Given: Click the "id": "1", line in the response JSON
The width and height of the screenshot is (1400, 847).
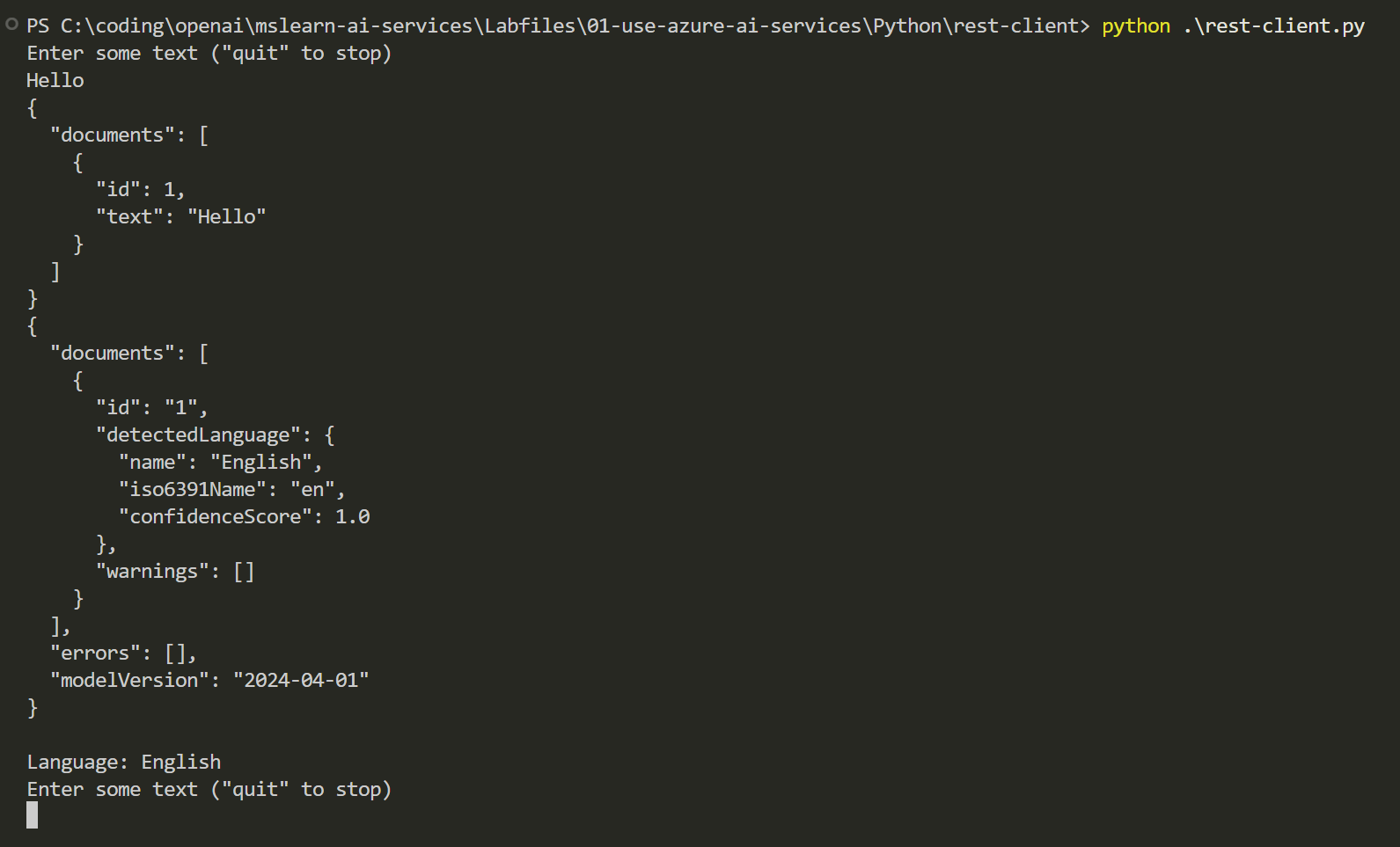Looking at the screenshot, I should tap(152, 407).
